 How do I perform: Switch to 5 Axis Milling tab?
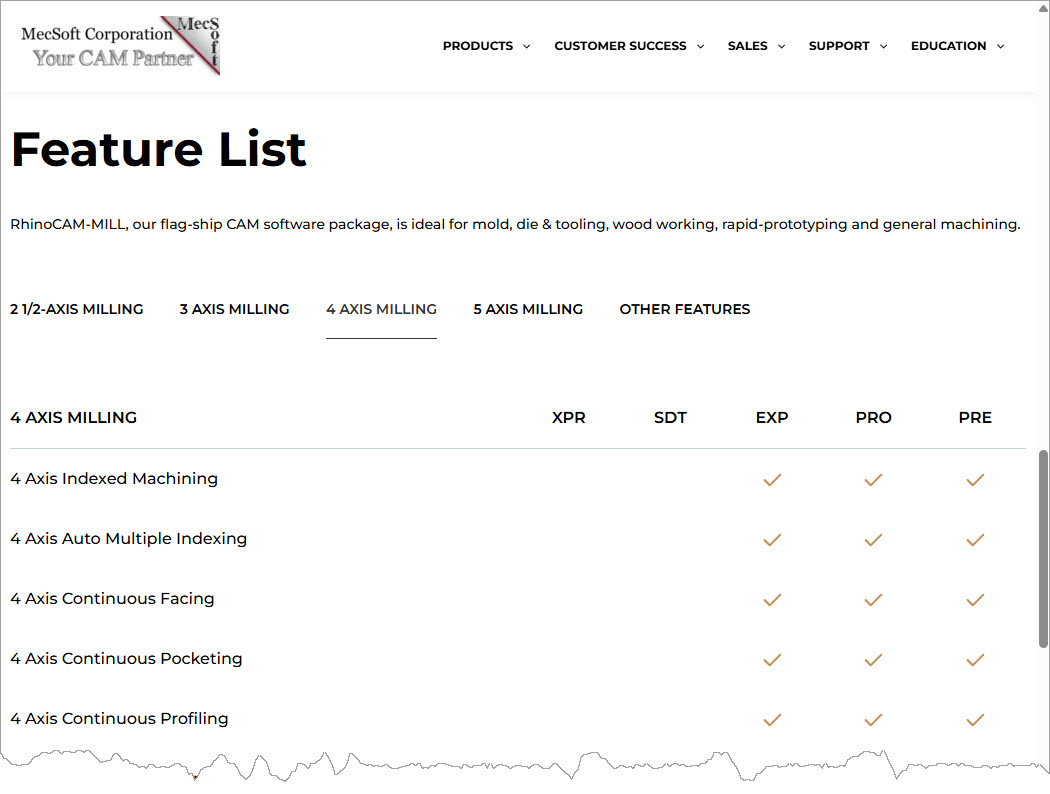point(528,309)
